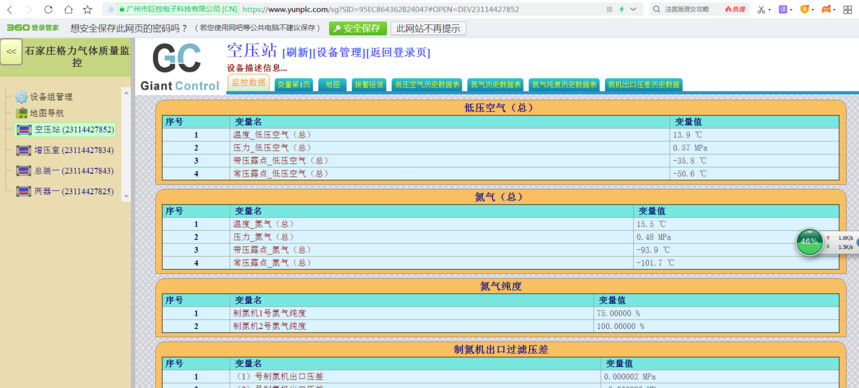Click the -50.6 ℃ dew point value

pos(690,174)
